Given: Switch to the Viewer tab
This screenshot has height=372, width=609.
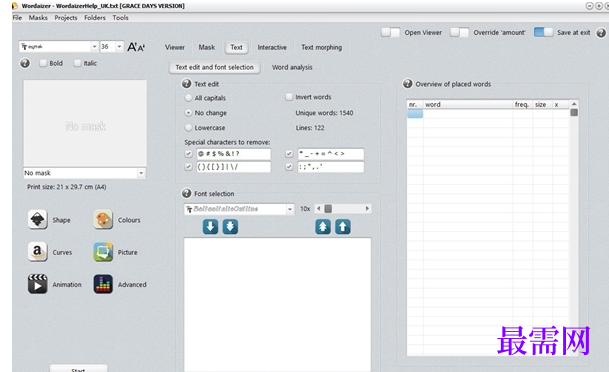Looking at the screenshot, I should 175,47.
